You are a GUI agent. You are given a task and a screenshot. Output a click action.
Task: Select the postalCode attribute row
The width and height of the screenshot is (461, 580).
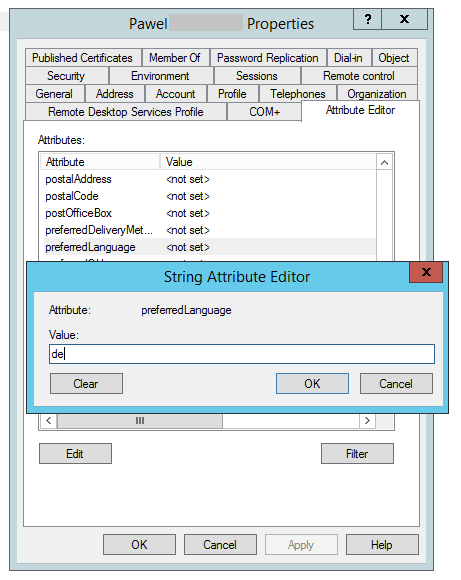click(209, 196)
